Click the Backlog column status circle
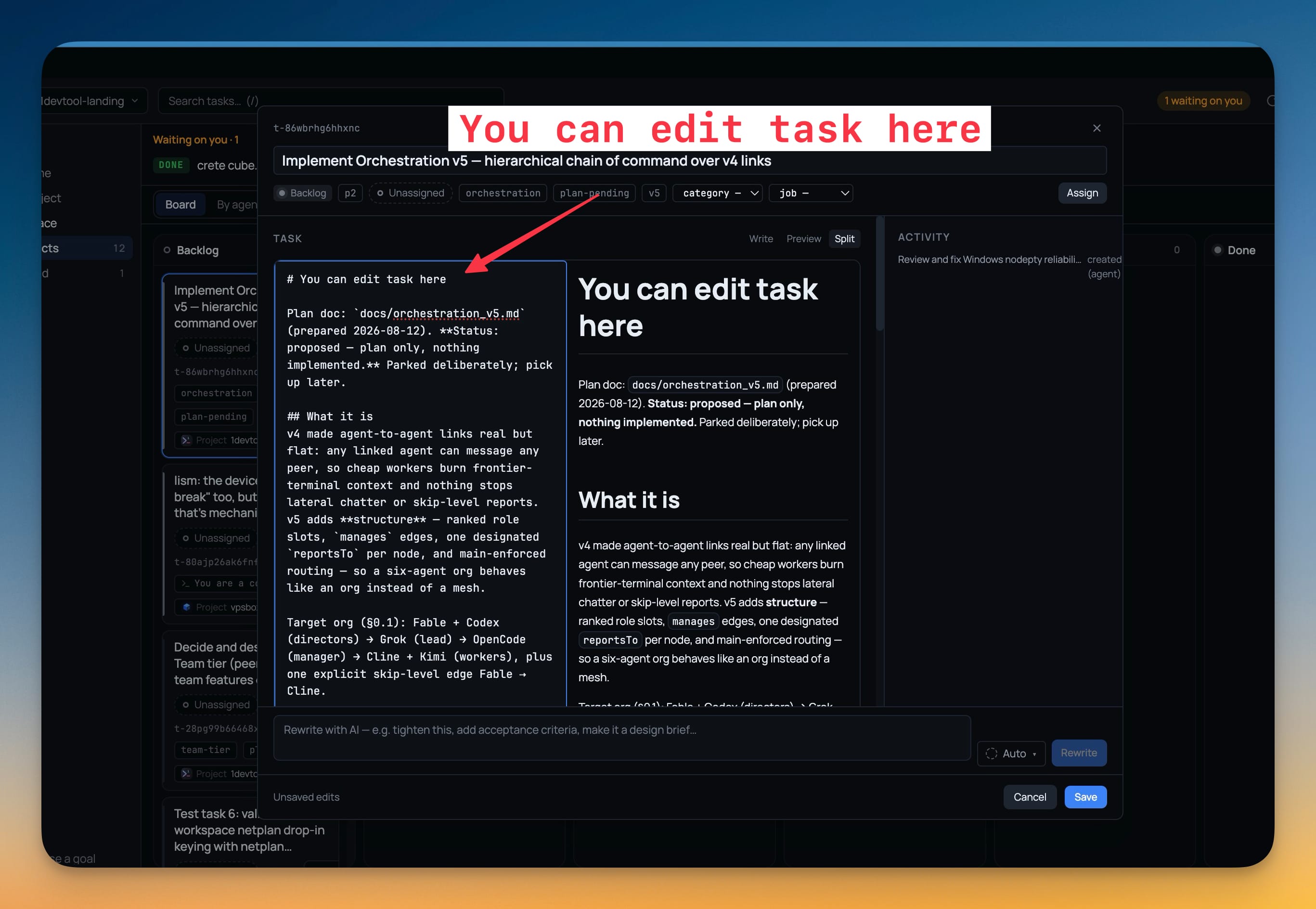The width and height of the screenshot is (1316, 909). 167,250
